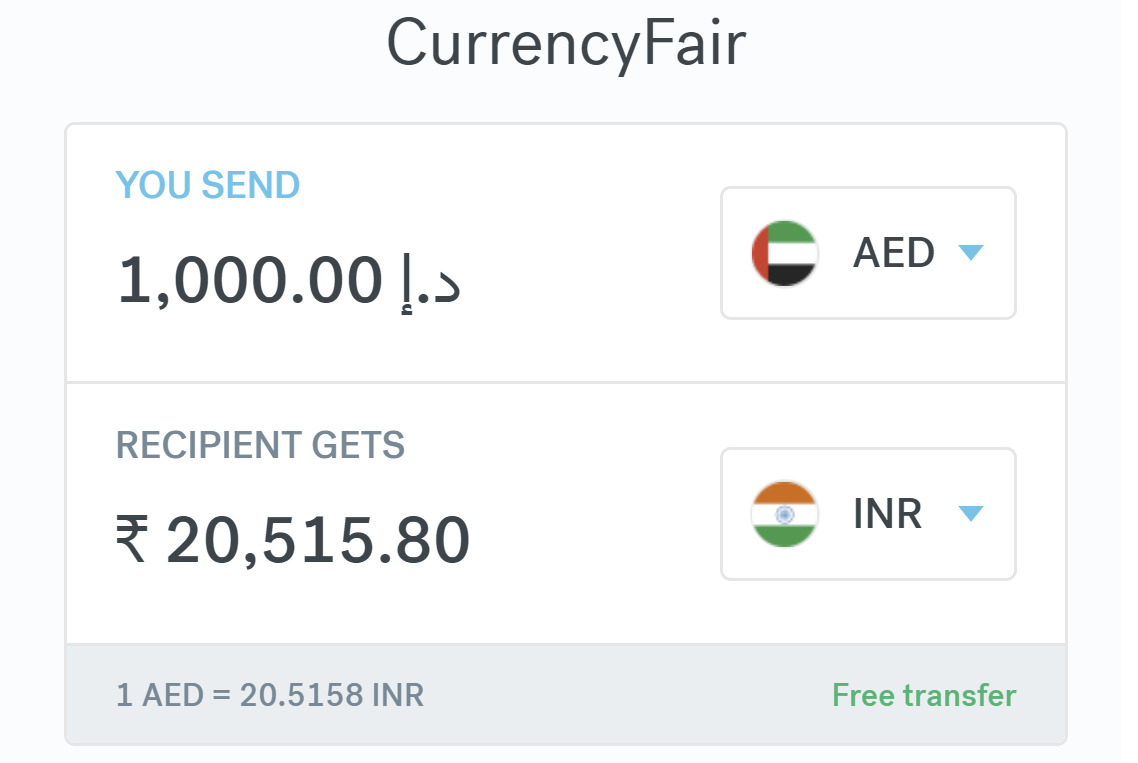Click the UAE flag icon
This screenshot has height=763, width=1138.
[785, 252]
